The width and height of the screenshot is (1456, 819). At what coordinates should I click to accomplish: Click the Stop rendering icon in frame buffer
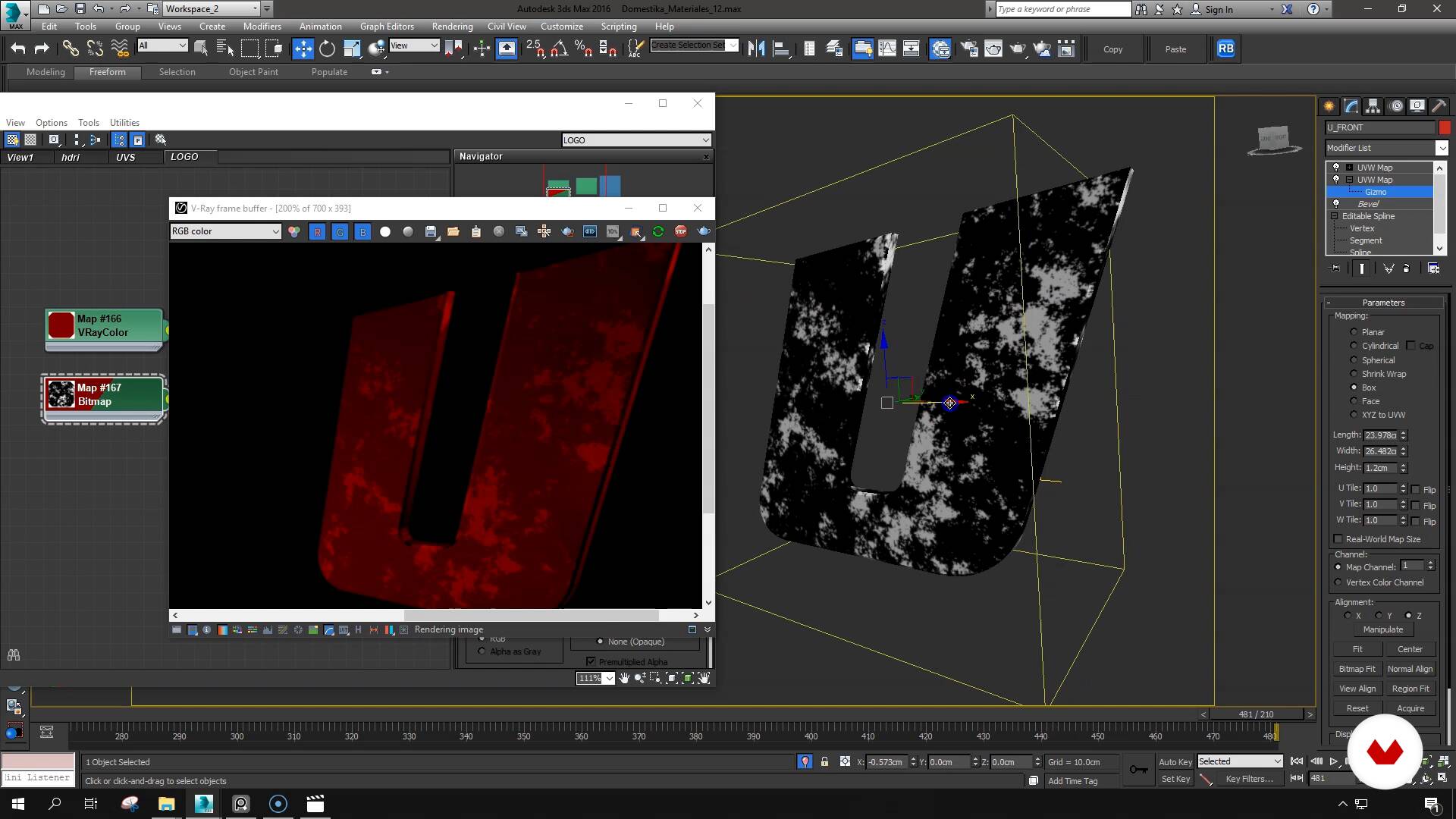(x=681, y=231)
